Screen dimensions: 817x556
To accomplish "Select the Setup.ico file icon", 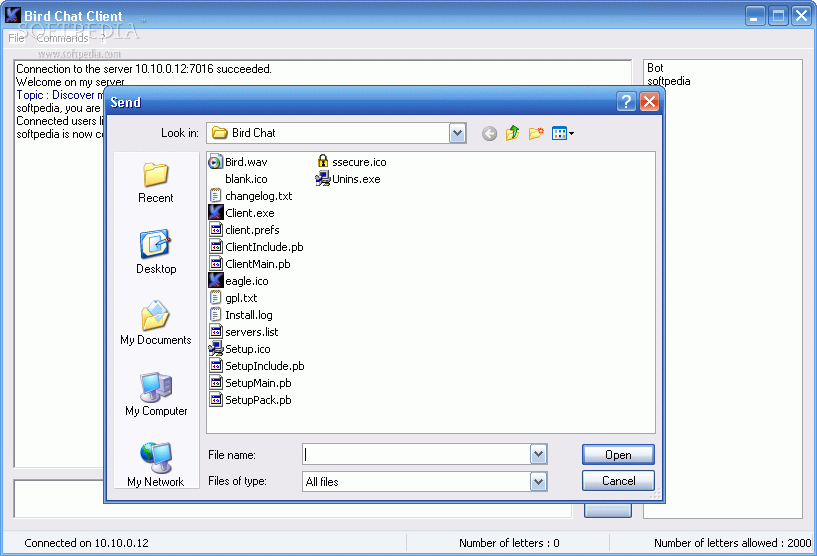I will pyautogui.click(x=215, y=349).
